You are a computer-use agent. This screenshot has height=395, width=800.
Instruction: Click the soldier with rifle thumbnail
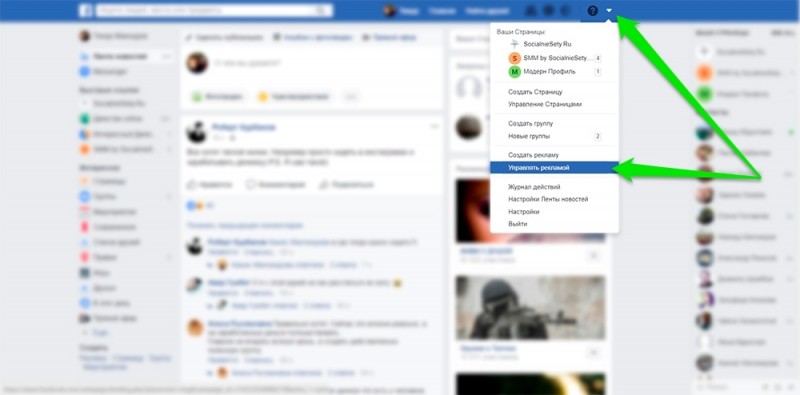[530, 307]
